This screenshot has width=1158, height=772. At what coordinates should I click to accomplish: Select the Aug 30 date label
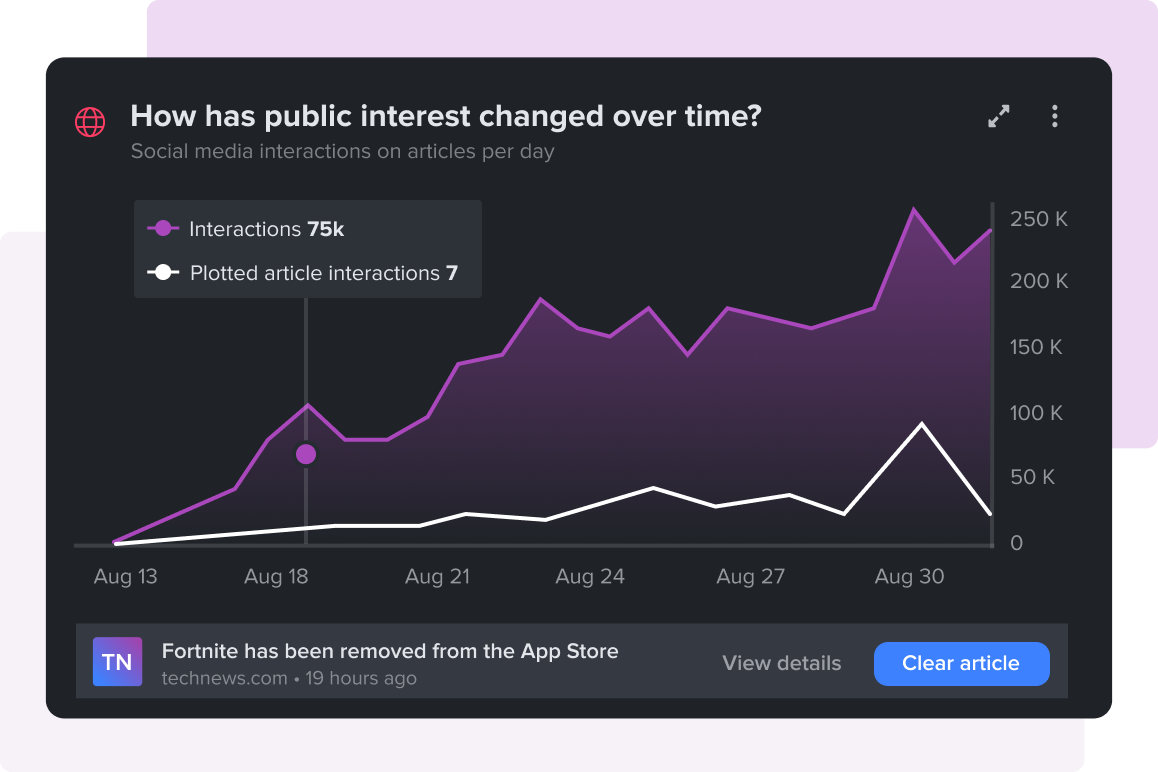pos(909,577)
